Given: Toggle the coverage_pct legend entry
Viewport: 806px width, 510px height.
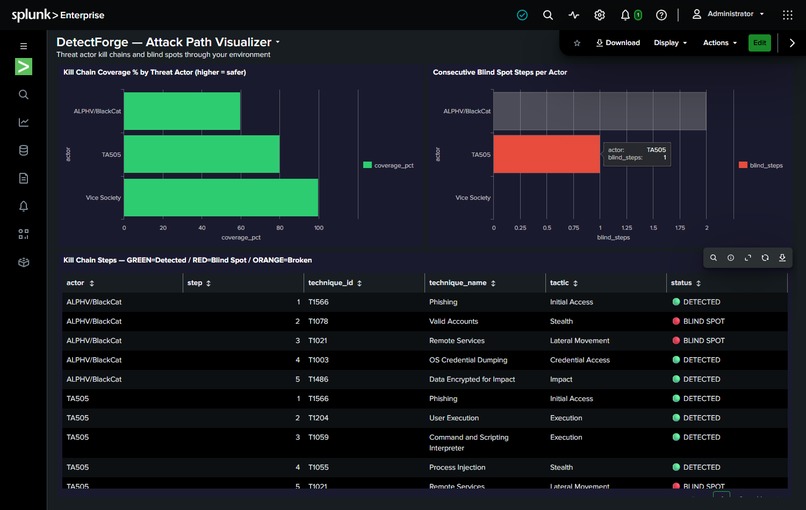Looking at the screenshot, I should pyautogui.click(x=388, y=165).
